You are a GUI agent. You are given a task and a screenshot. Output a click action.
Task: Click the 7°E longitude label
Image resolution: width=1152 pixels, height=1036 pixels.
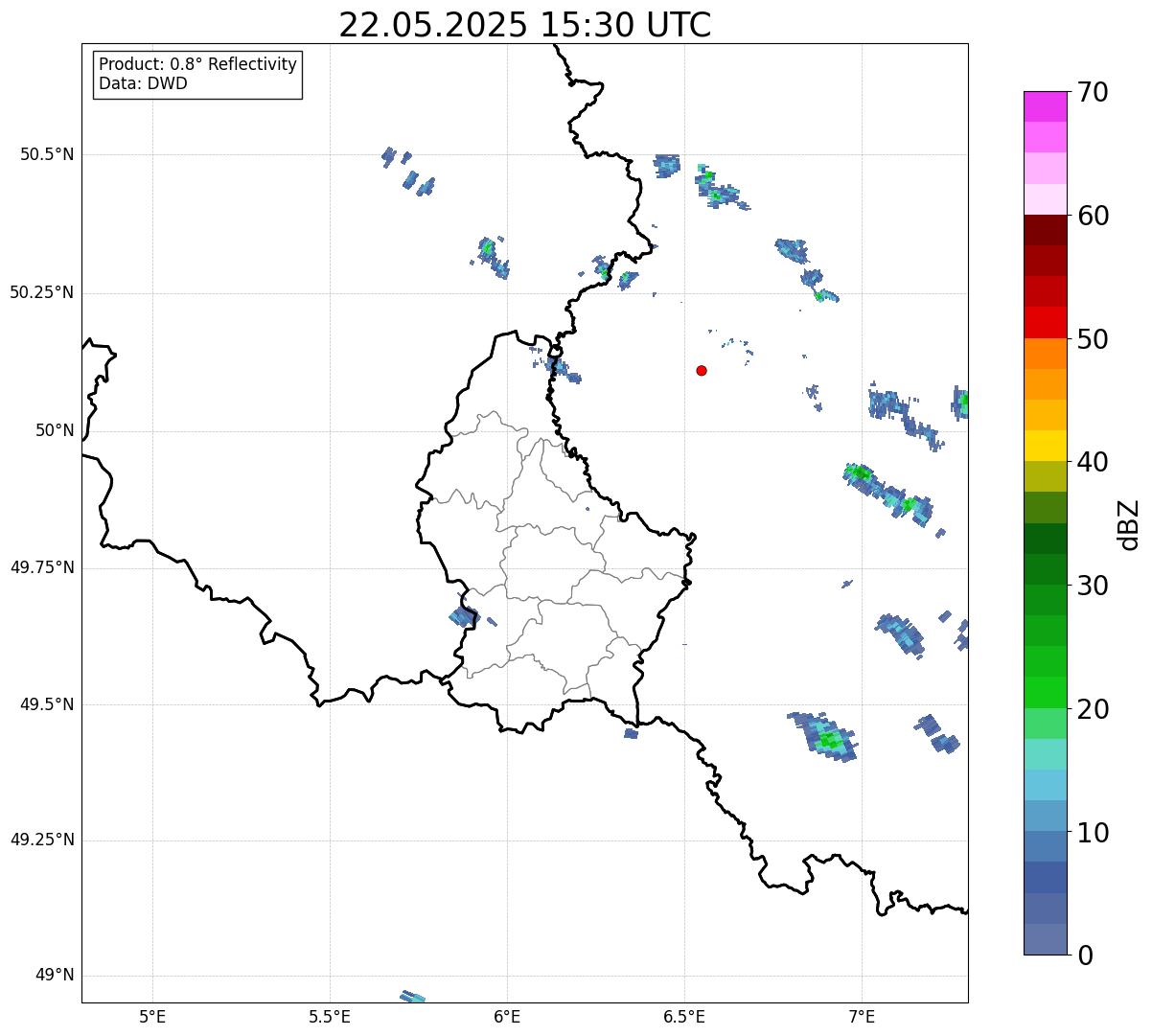click(862, 1017)
